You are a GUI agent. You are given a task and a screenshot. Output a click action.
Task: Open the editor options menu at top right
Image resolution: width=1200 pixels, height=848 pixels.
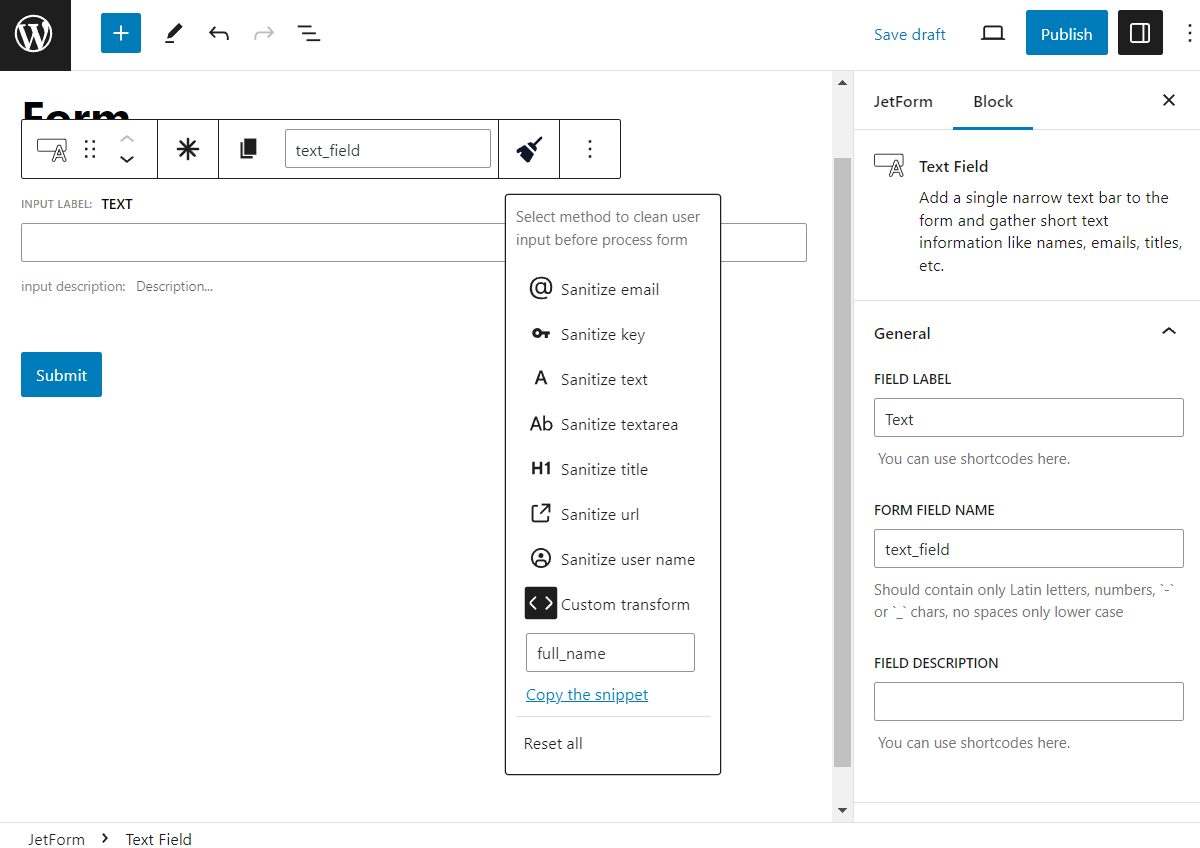(x=1187, y=33)
